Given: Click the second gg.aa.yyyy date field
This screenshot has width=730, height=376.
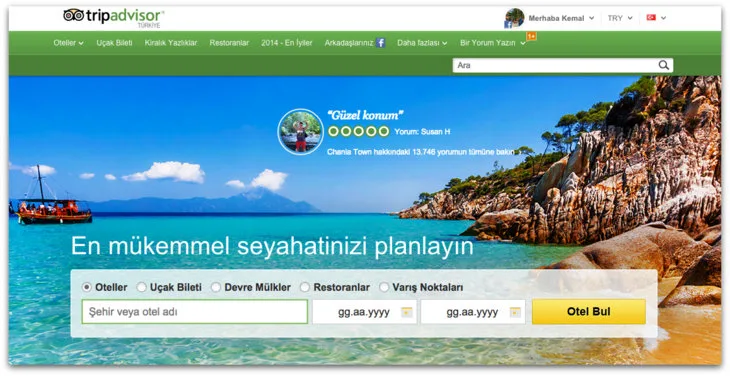Looking at the screenshot, I should [x=473, y=312].
